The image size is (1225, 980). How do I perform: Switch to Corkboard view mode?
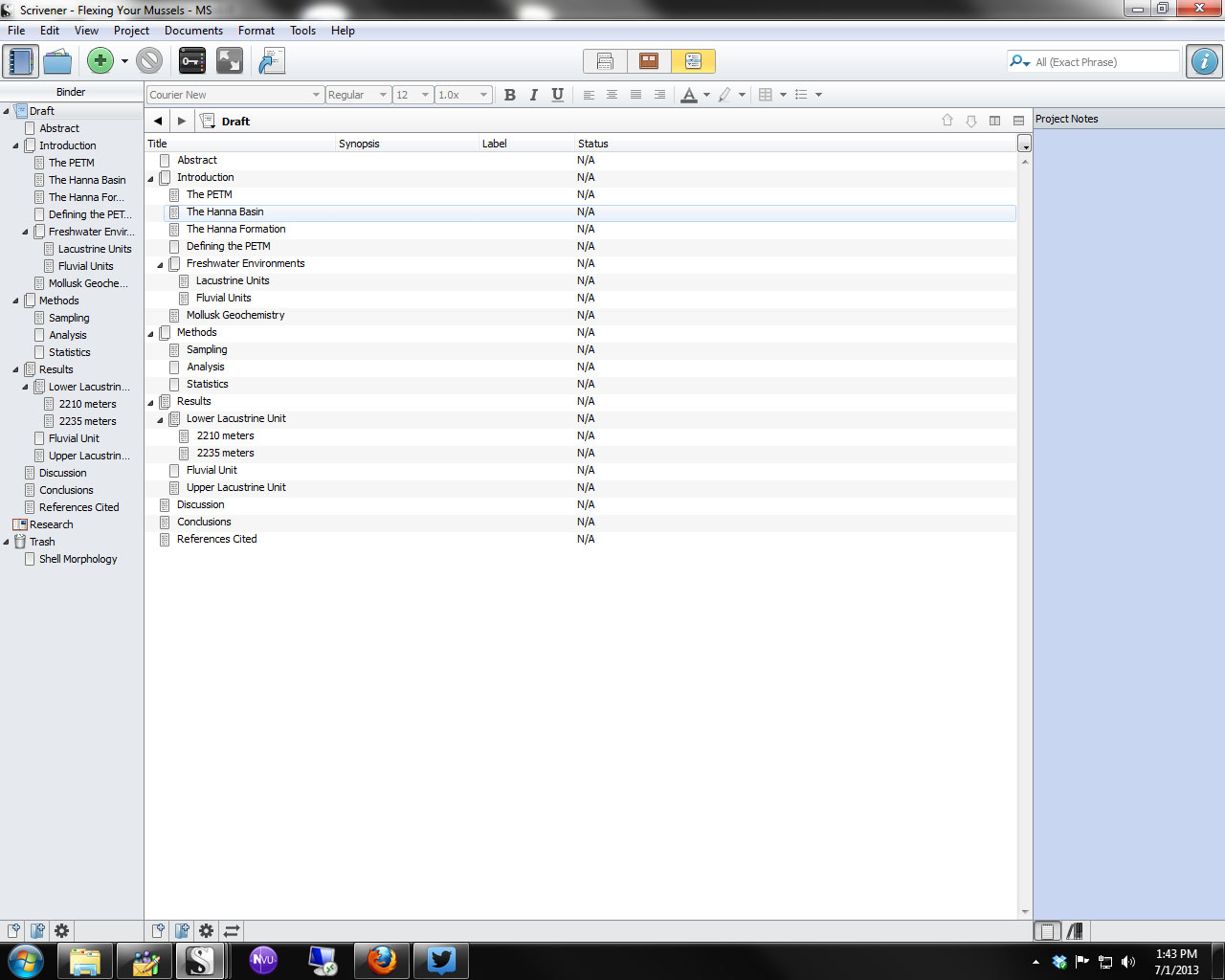coord(649,61)
